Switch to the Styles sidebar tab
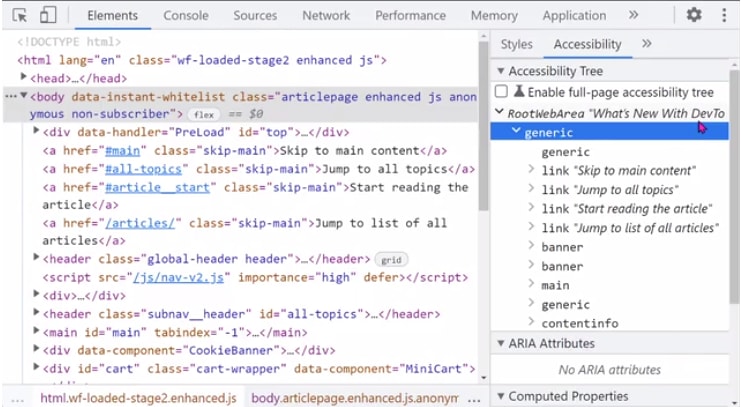The height and width of the screenshot is (407, 741). (517, 44)
